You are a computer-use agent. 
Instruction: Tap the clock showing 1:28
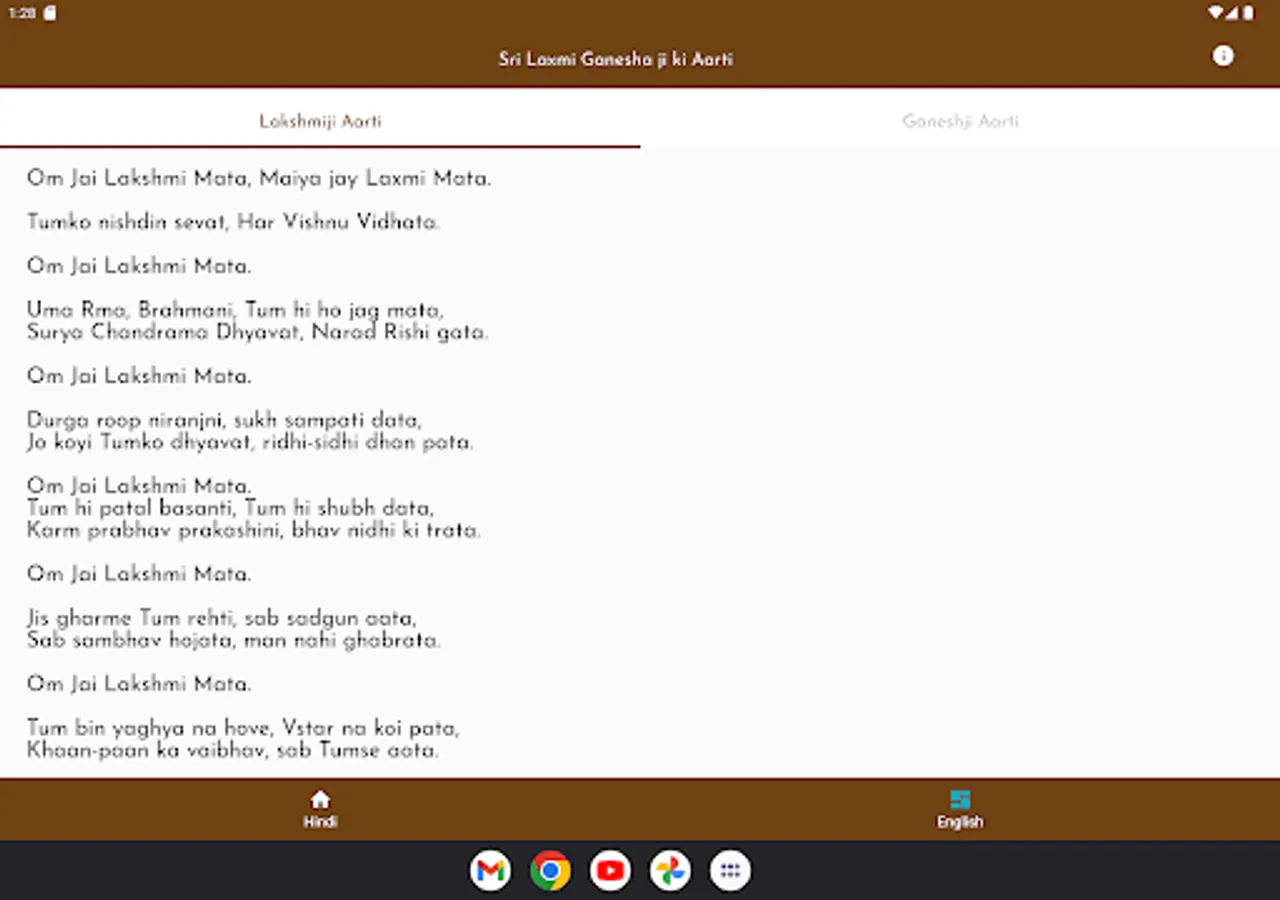point(22,13)
